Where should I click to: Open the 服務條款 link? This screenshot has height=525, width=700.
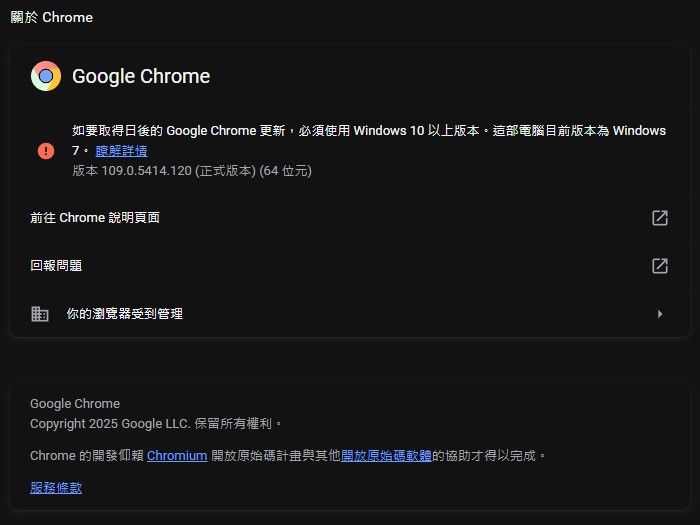coord(56,488)
